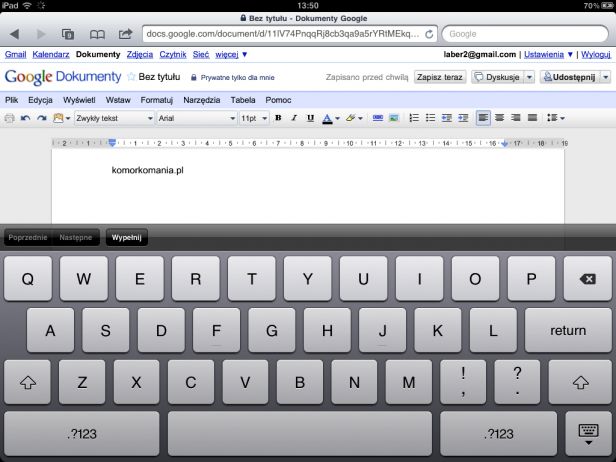
Task: Tap the Google search field
Action: [x=525, y=34]
